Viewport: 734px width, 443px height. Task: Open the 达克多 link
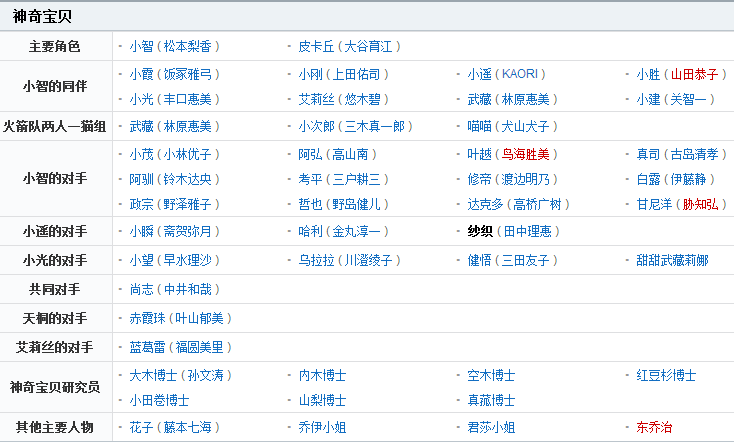(x=485, y=204)
